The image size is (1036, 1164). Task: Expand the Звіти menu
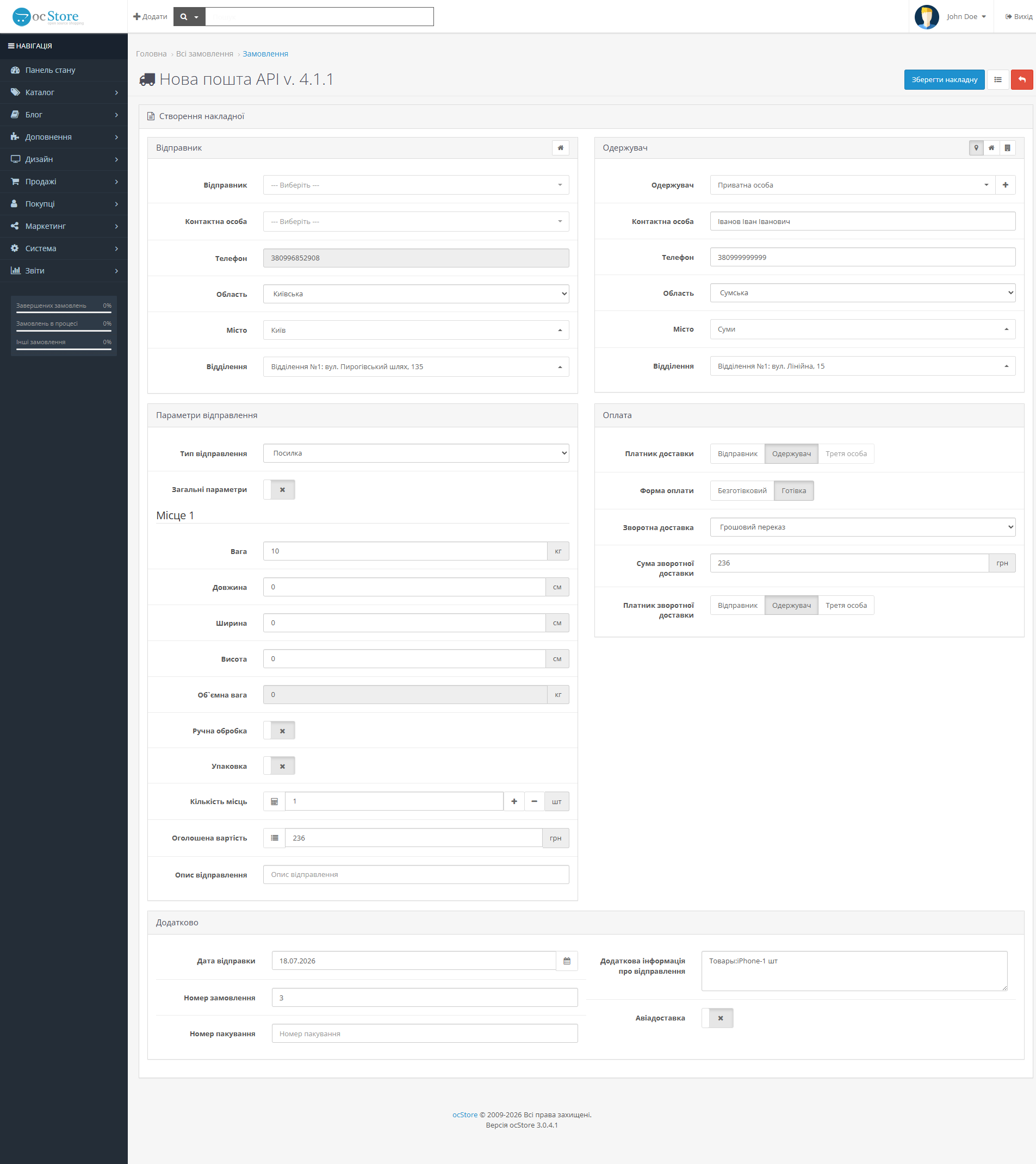[x=64, y=271]
